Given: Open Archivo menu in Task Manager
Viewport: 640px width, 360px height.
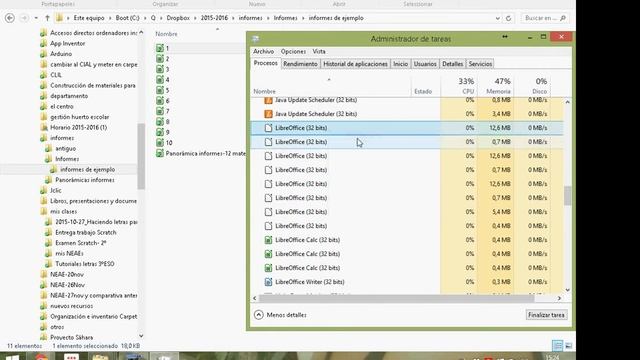Looking at the screenshot, I should pyautogui.click(x=263, y=51).
